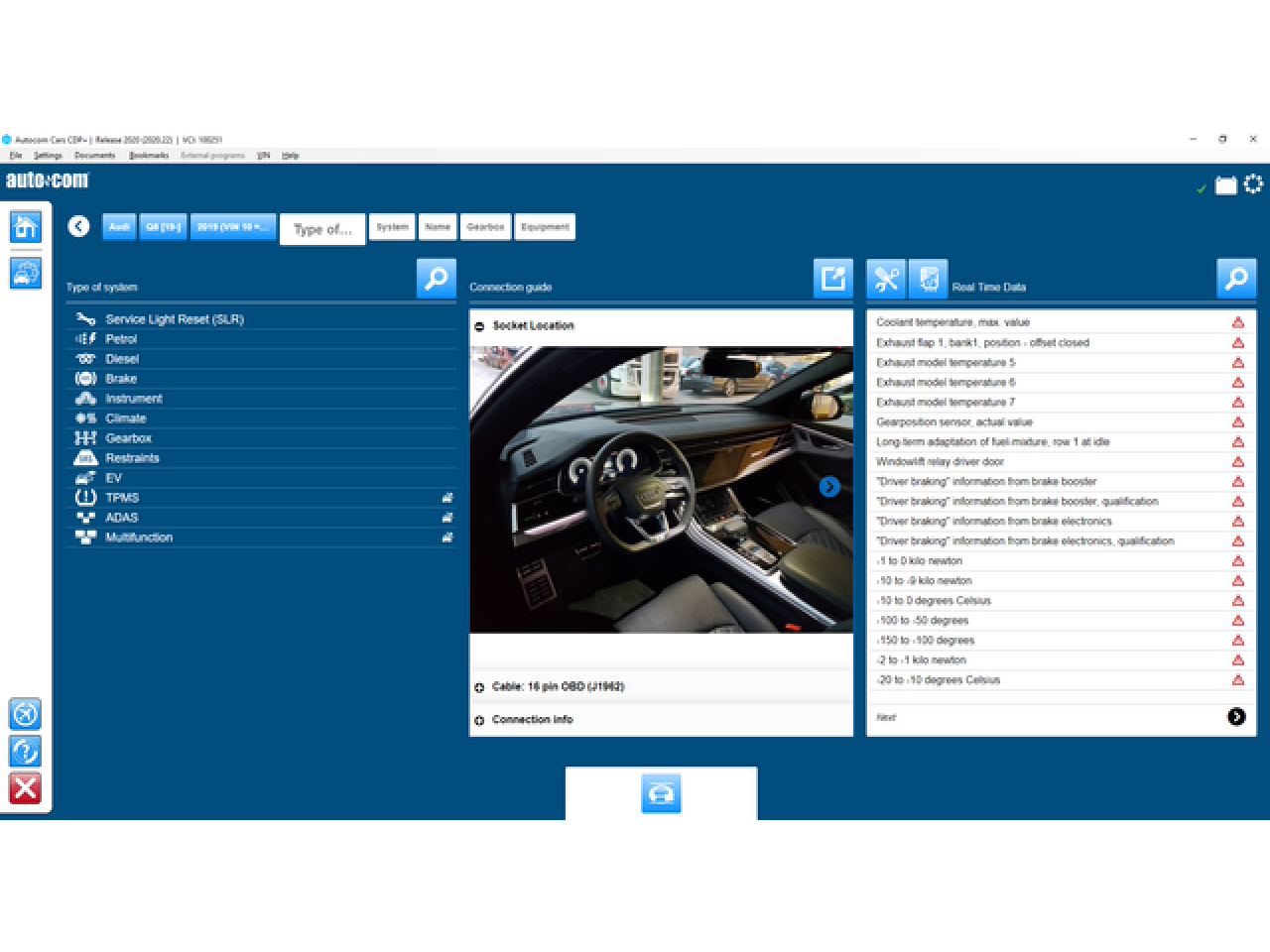Click the Next label in Real Time Data

tap(886, 717)
